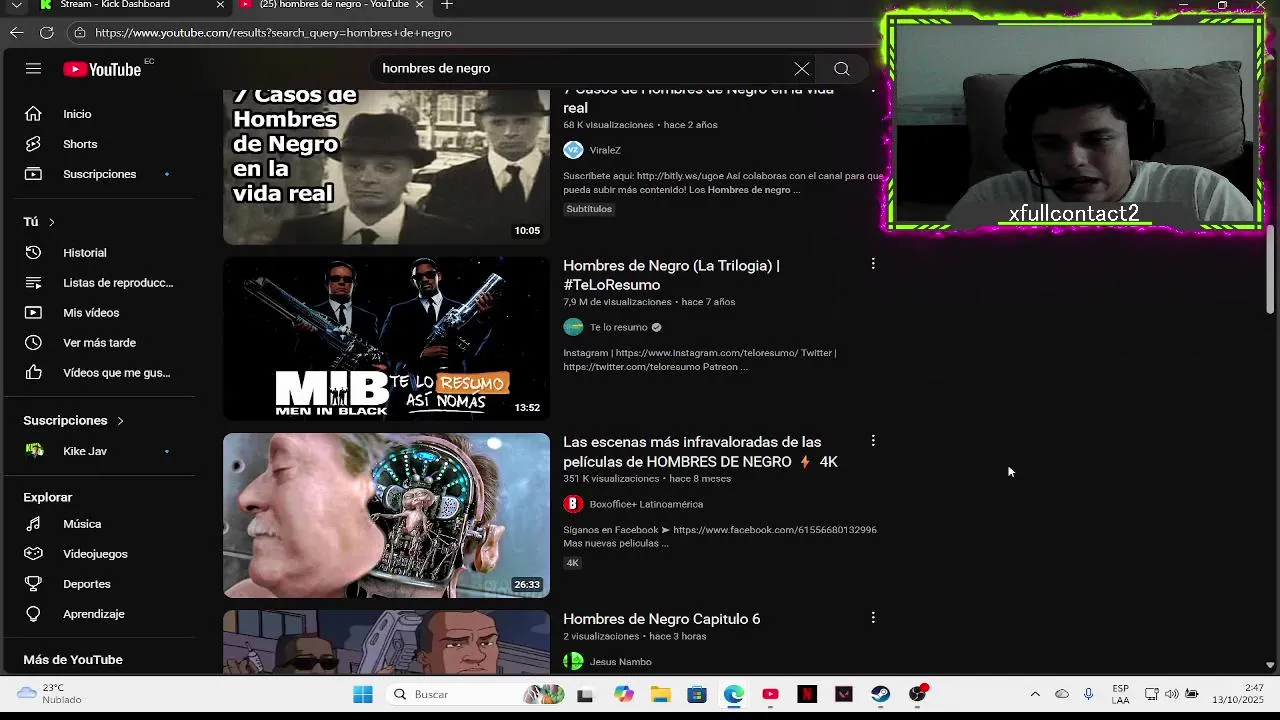Open Hombres de Negro Capitulo 6 title
This screenshot has height=720, width=1280.
[661, 619]
